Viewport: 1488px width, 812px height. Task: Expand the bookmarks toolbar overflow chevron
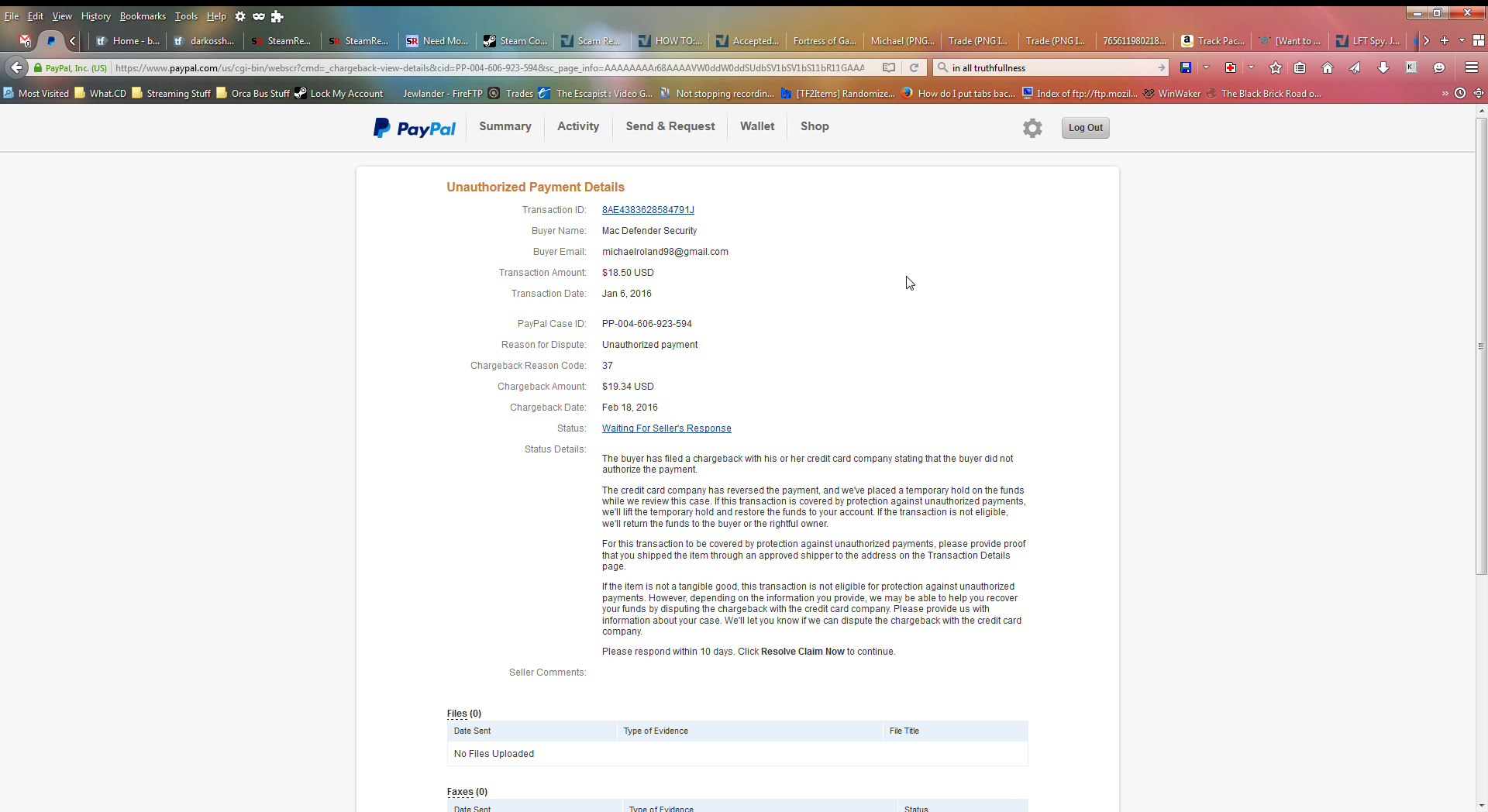pyautogui.click(x=1445, y=94)
